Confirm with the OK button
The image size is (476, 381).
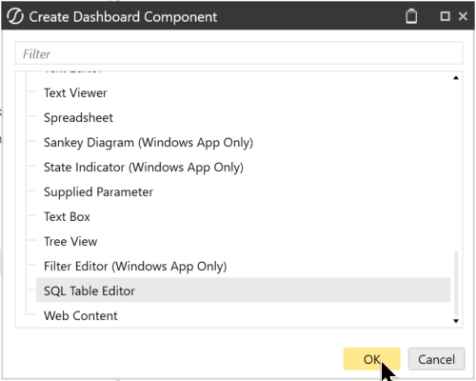[x=372, y=359]
